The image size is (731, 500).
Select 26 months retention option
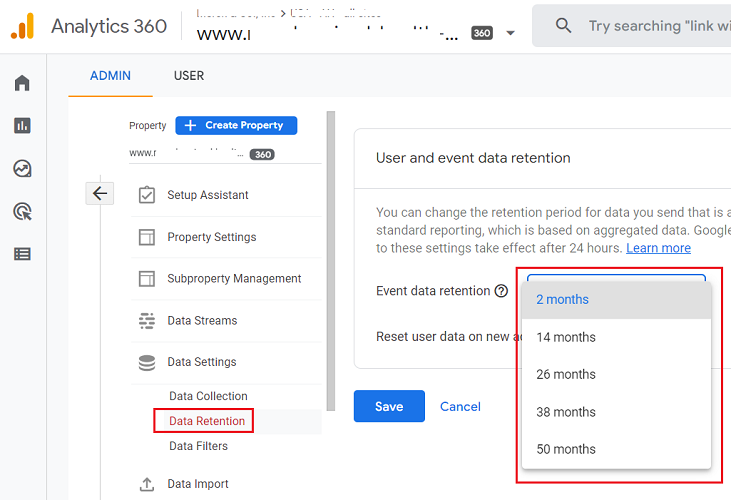point(616,375)
